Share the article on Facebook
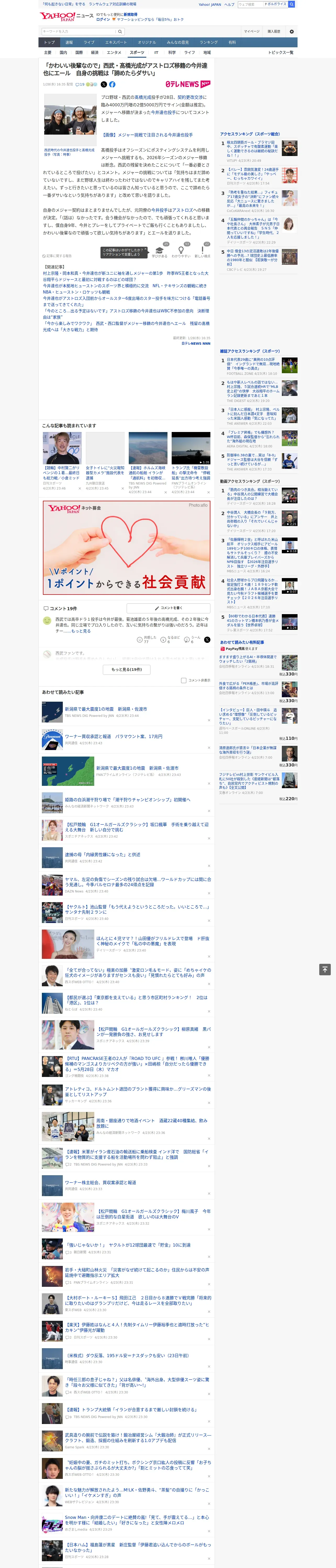This screenshot has height=1568, width=336. click(112, 85)
